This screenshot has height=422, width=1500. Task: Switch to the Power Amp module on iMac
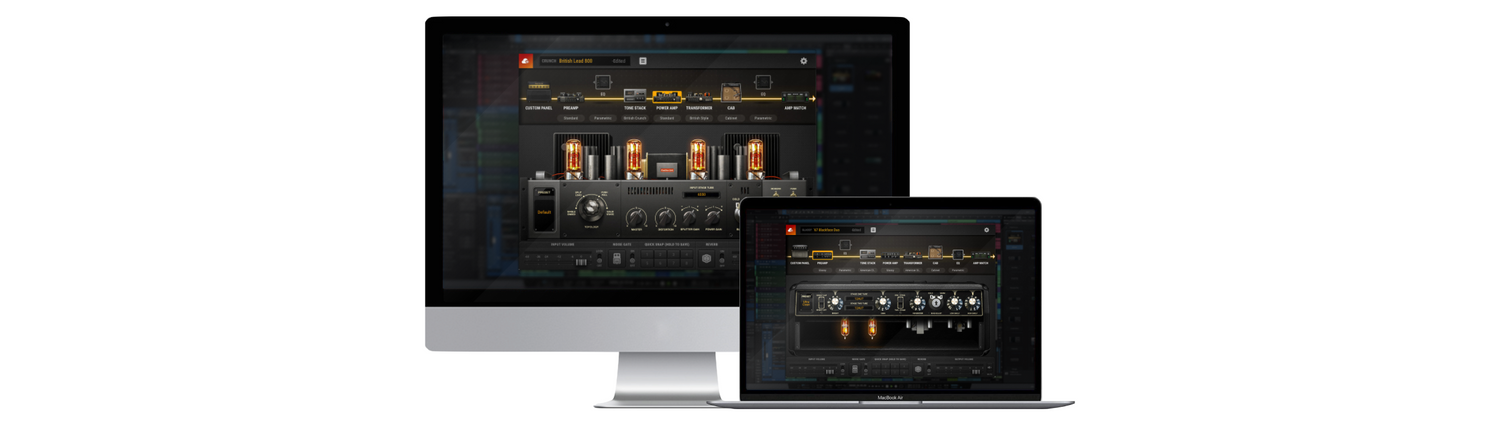pyautogui.click(x=667, y=96)
